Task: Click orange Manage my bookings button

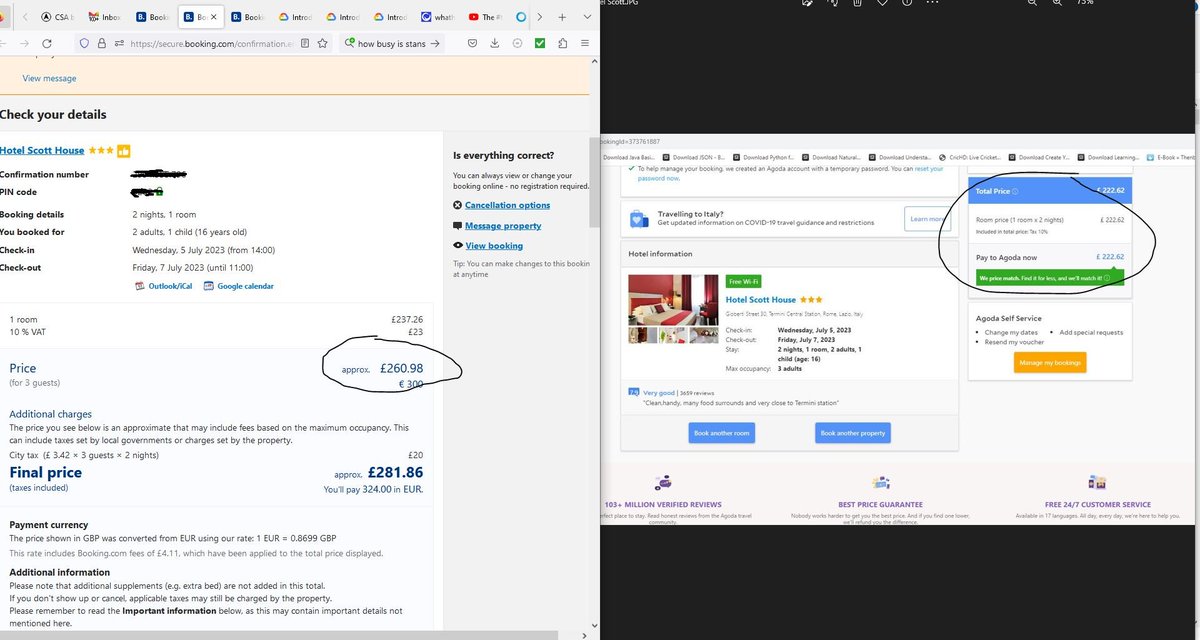Action: pos(1050,362)
